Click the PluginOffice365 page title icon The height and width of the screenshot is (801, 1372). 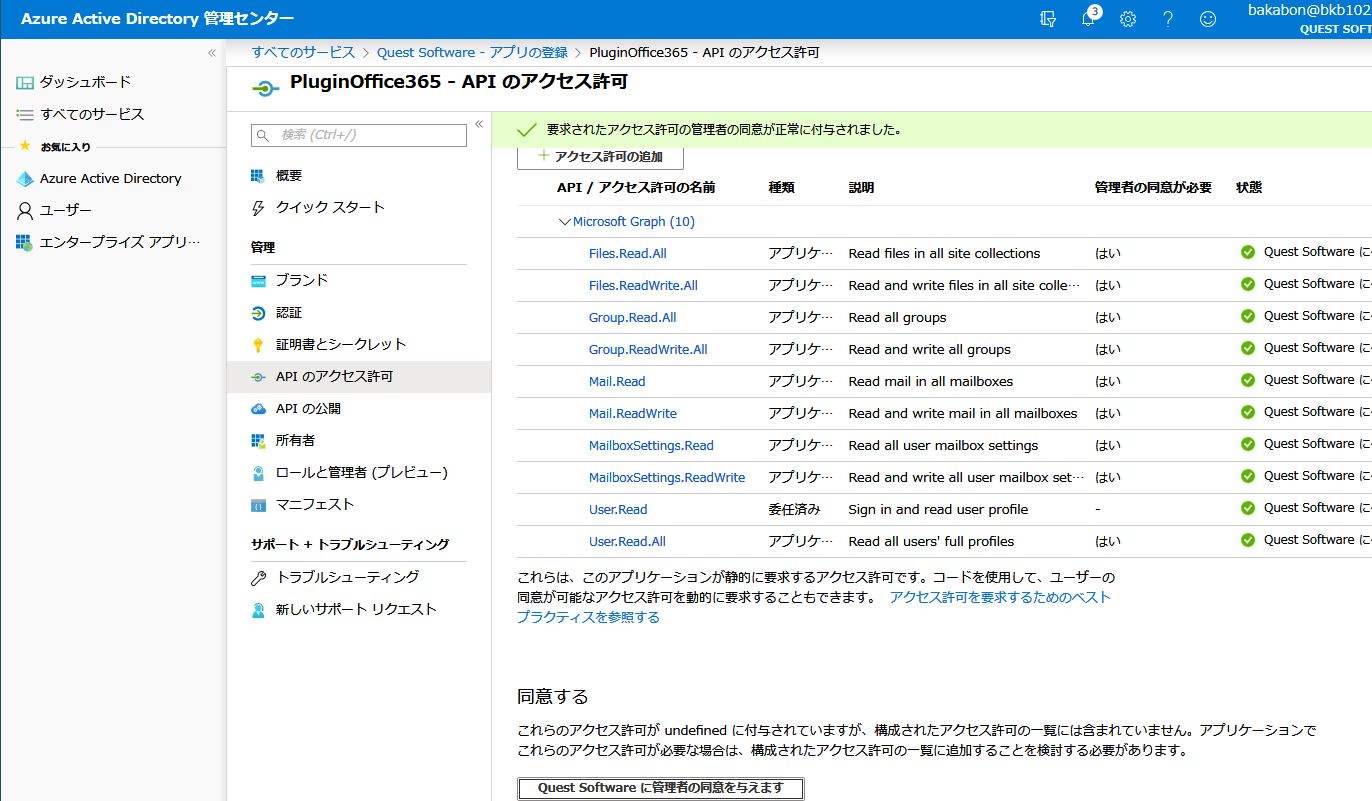264,88
